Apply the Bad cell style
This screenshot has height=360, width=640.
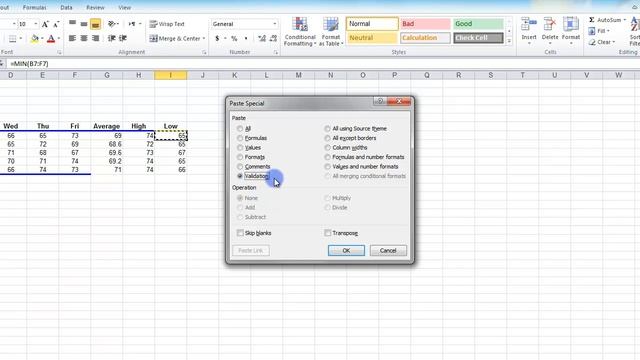425,24
